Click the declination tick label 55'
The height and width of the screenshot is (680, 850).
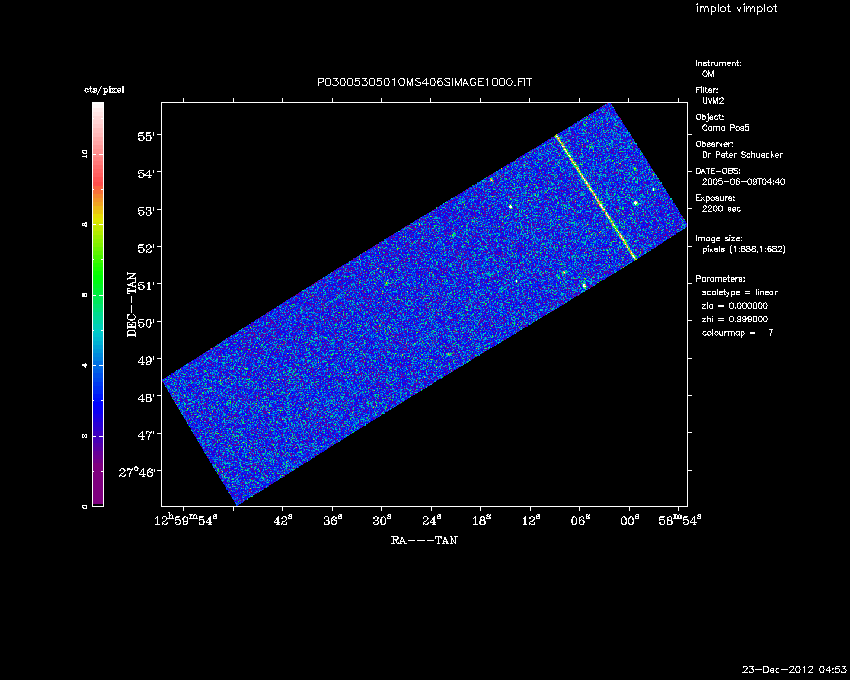(x=146, y=136)
